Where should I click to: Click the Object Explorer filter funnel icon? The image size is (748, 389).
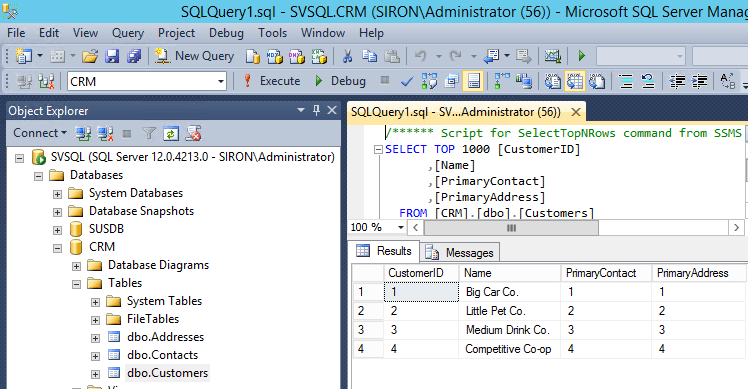[x=149, y=134]
